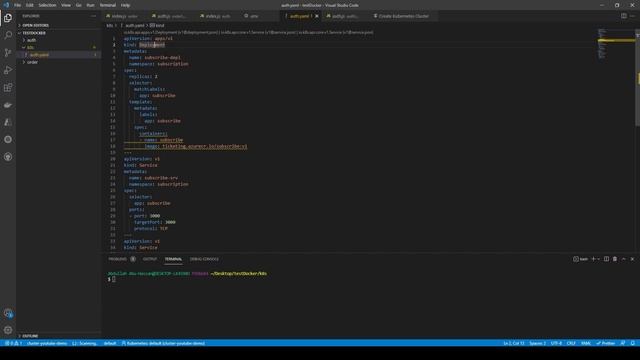Open the Manage gear icon
Viewport: 640px width, 360px height.
8,330
